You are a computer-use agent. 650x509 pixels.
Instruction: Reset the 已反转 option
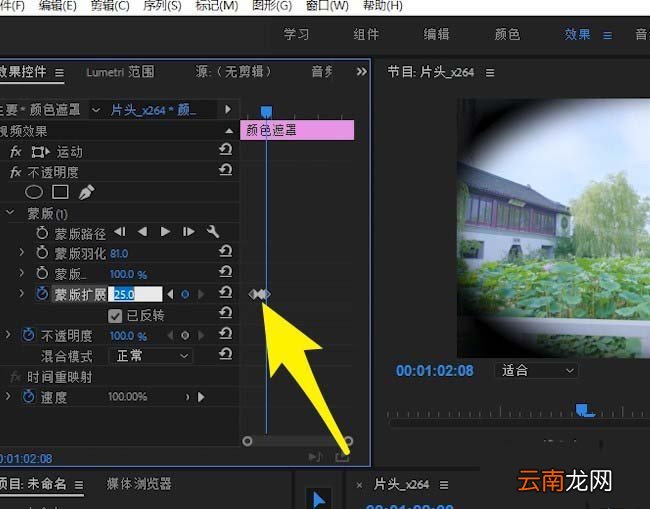[x=226, y=313]
